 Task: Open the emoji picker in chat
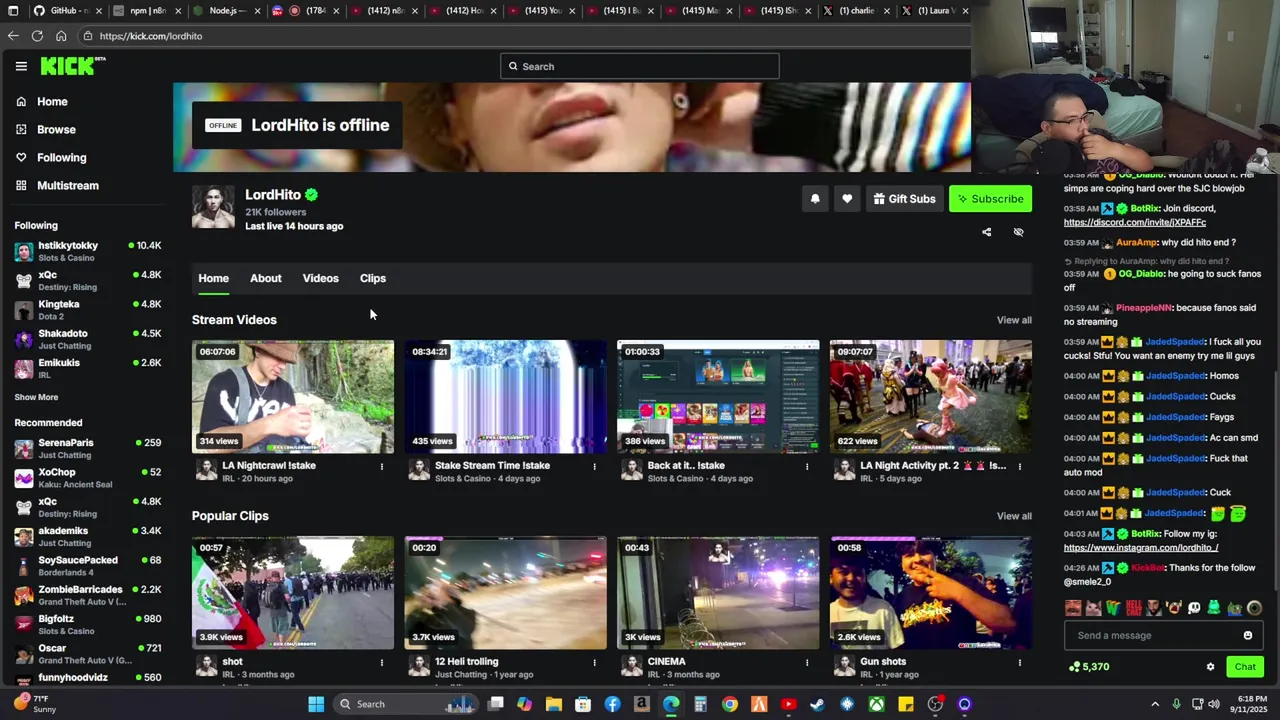coord(1248,635)
